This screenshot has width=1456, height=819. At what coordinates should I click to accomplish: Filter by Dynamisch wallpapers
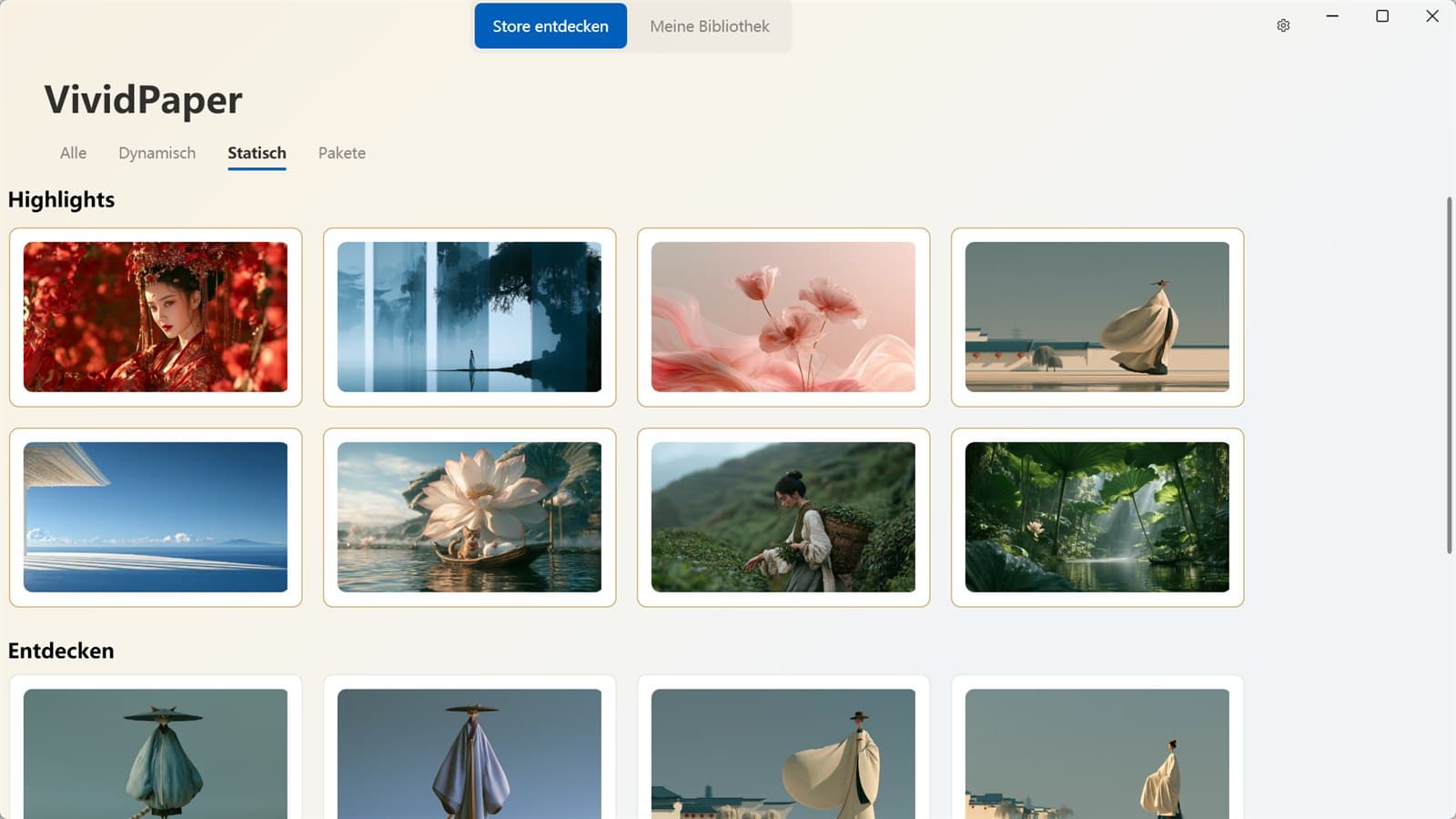point(157,153)
